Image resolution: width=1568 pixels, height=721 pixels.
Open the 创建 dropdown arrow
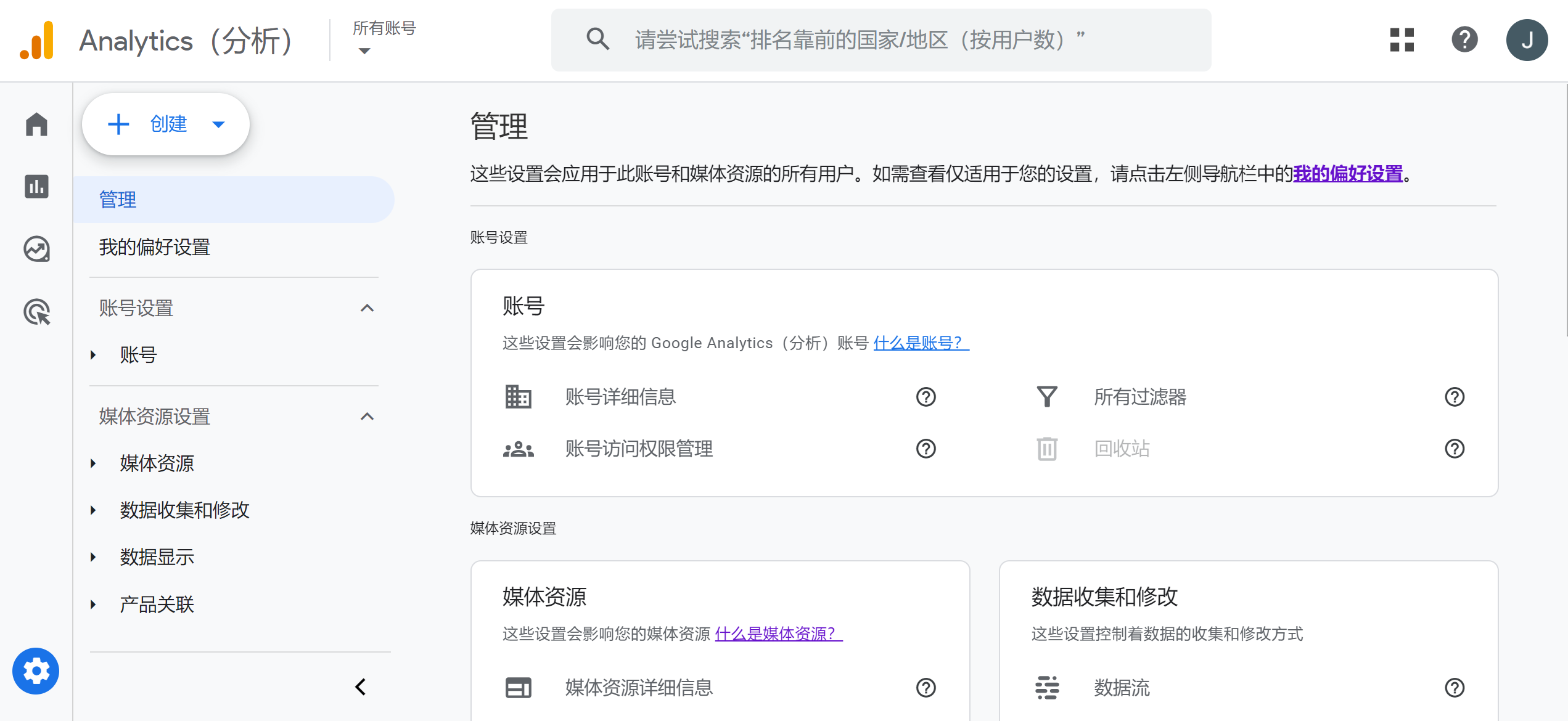click(x=218, y=124)
